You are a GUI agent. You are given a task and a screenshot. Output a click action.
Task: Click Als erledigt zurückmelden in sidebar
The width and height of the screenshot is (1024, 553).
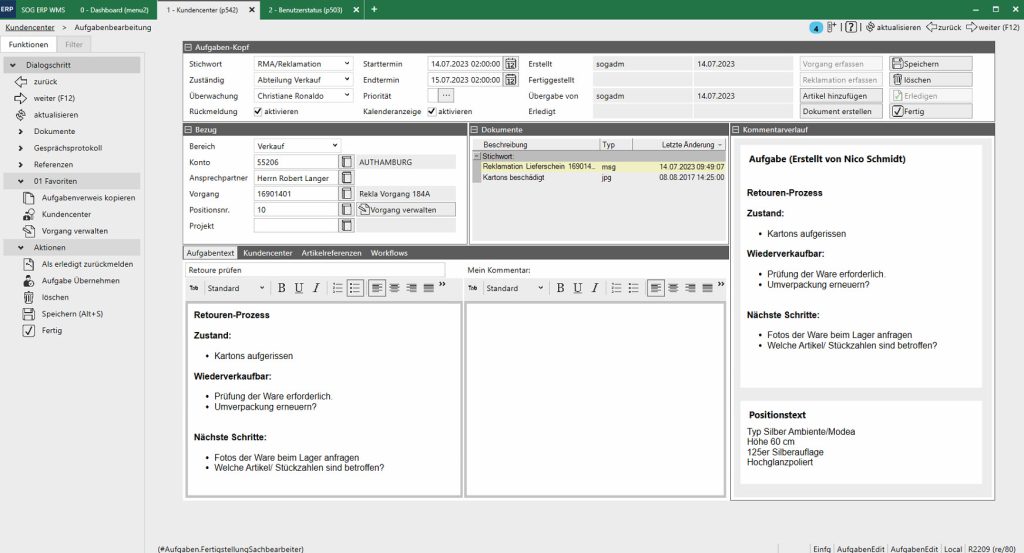tap(88, 264)
